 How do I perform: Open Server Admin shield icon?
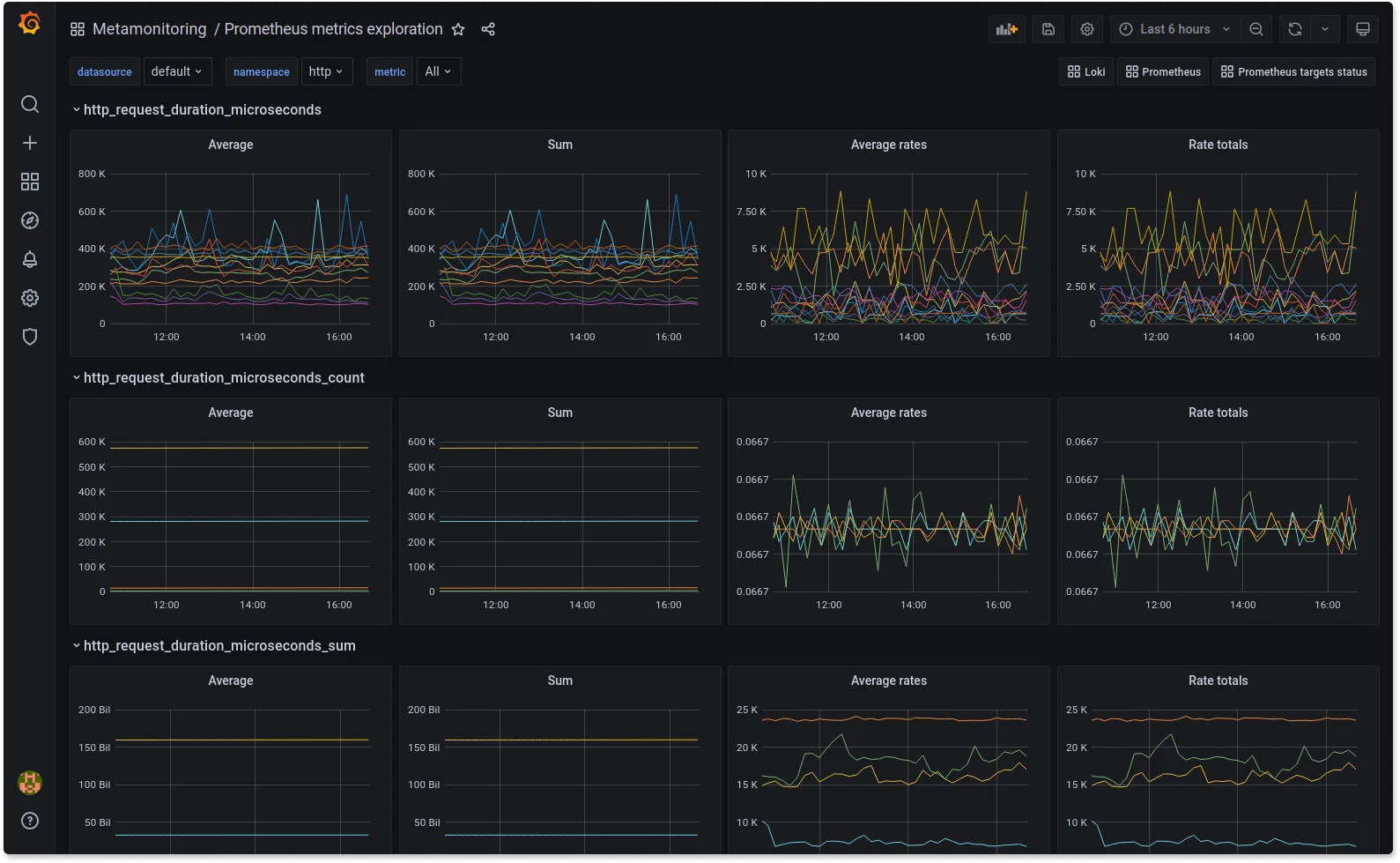click(x=30, y=337)
